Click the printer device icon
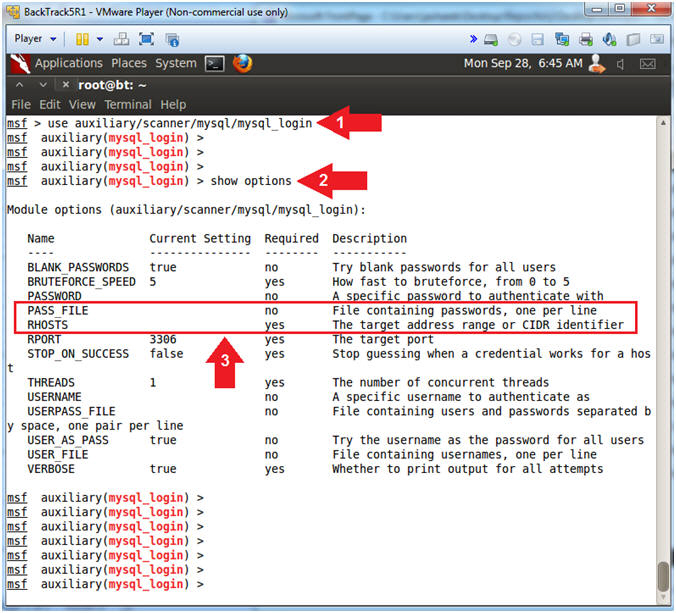The height and width of the screenshot is (613, 676). (x=586, y=40)
